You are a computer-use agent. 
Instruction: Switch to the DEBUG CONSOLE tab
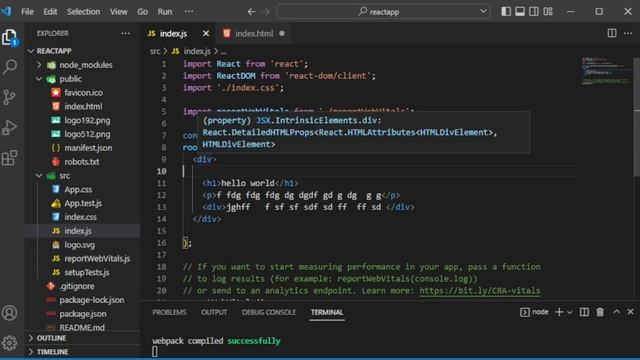tap(269, 312)
